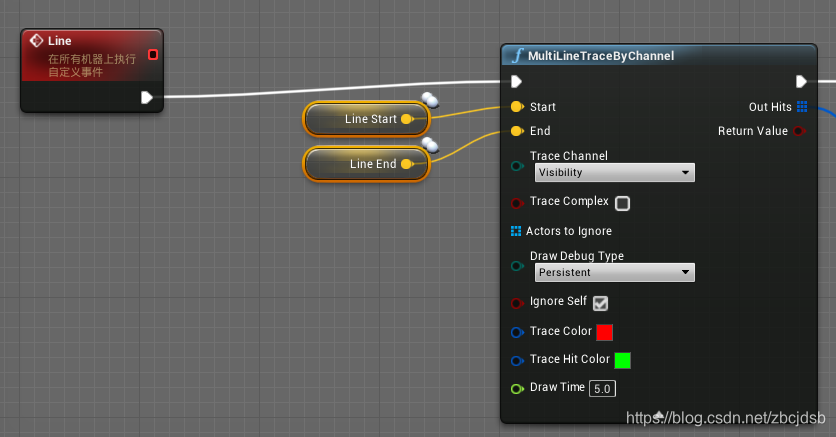Uncheck the Ignore Self checkbox

[x=600, y=303]
